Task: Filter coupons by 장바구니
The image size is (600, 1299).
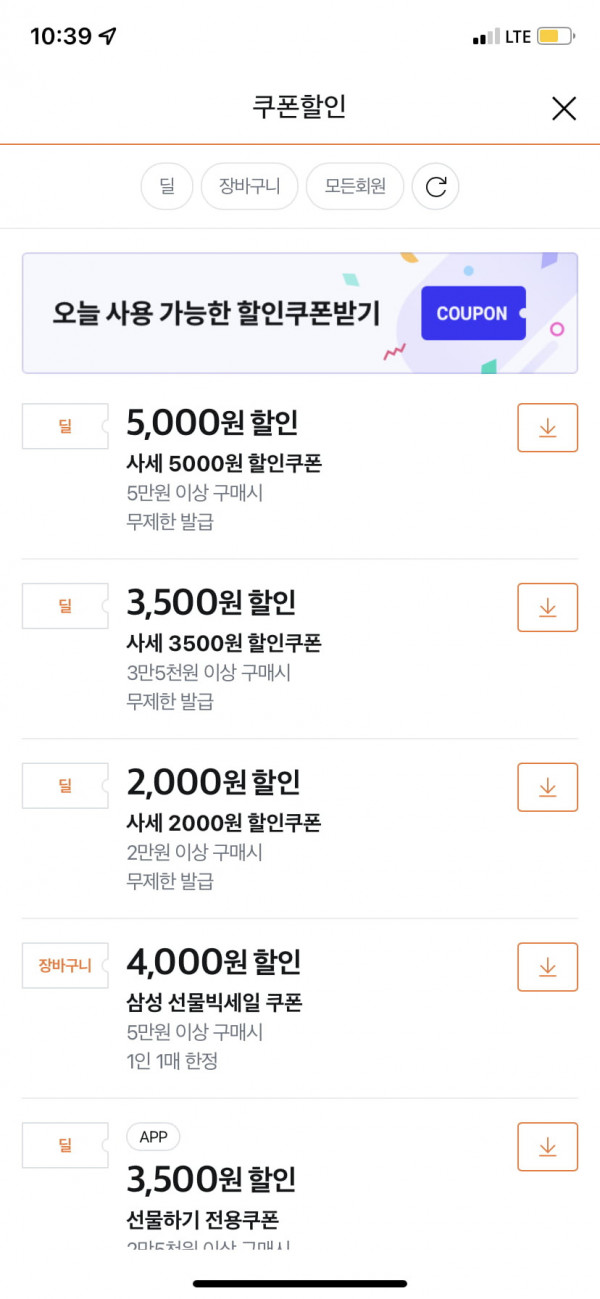Action: (x=250, y=186)
